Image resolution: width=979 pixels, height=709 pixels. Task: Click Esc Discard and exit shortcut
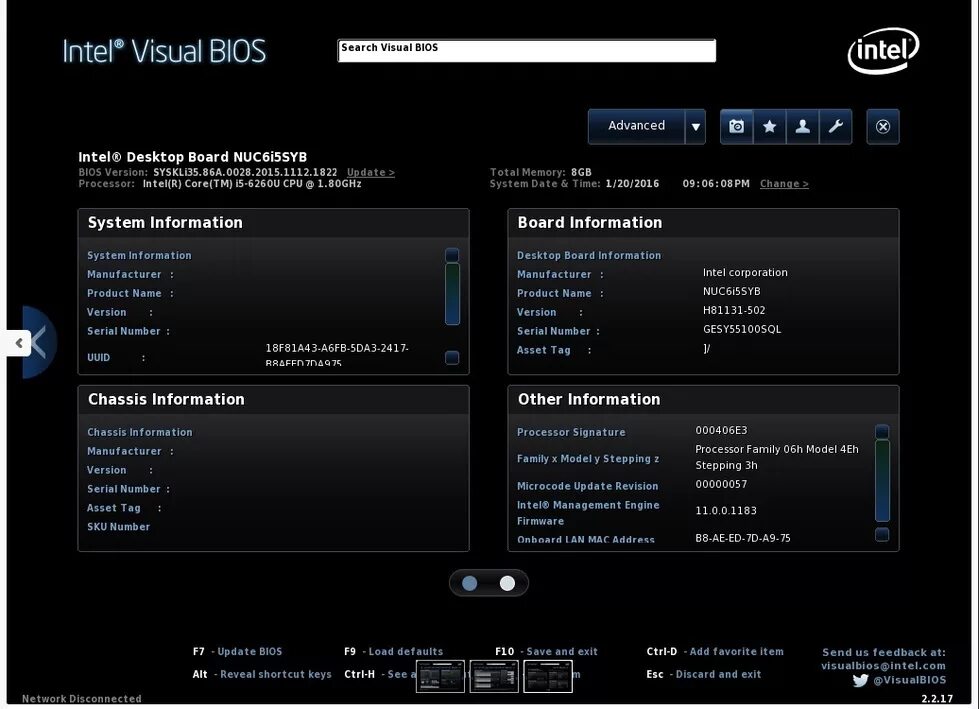704,675
